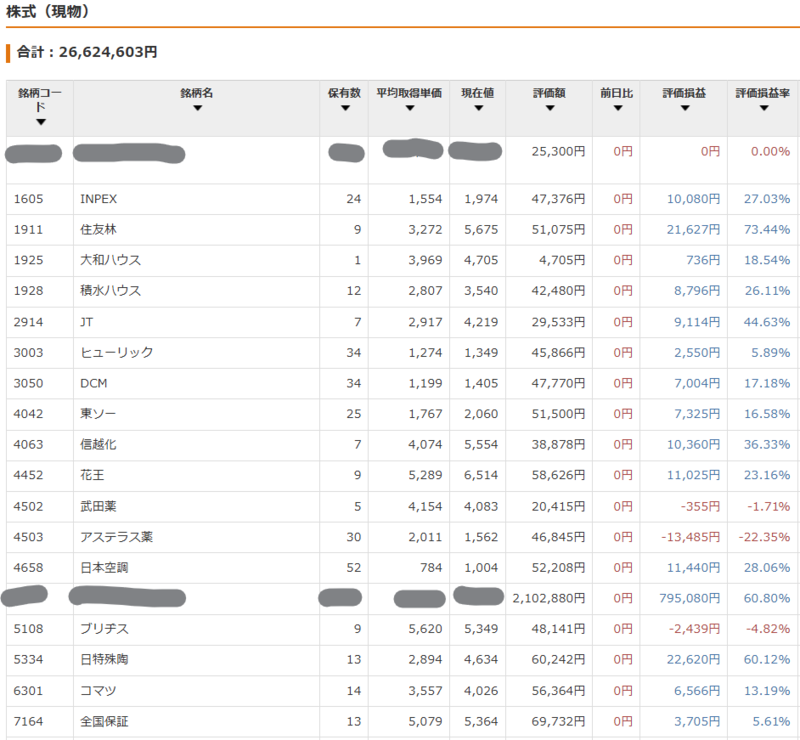Image resolution: width=800 pixels, height=740 pixels.
Task: Select stock name 大和ハウス
Action: click(110, 260)
